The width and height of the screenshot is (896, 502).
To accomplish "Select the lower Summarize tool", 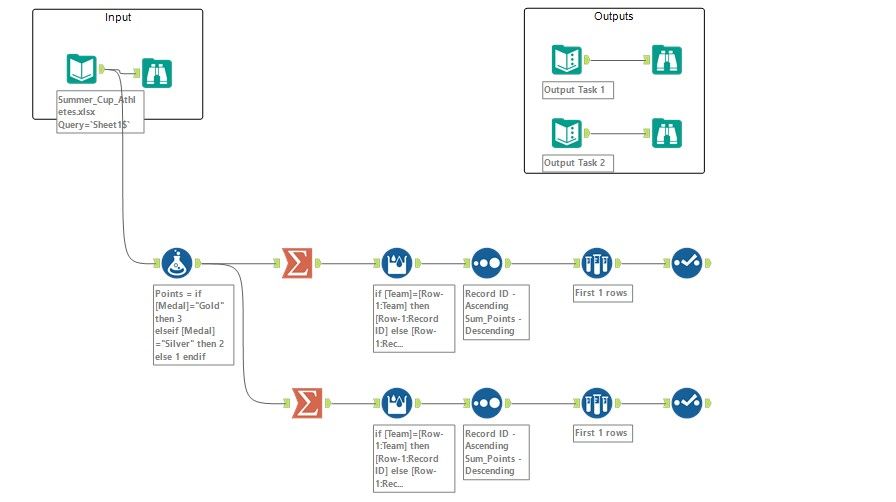I will pyautogui.click(x=307, y=403).
